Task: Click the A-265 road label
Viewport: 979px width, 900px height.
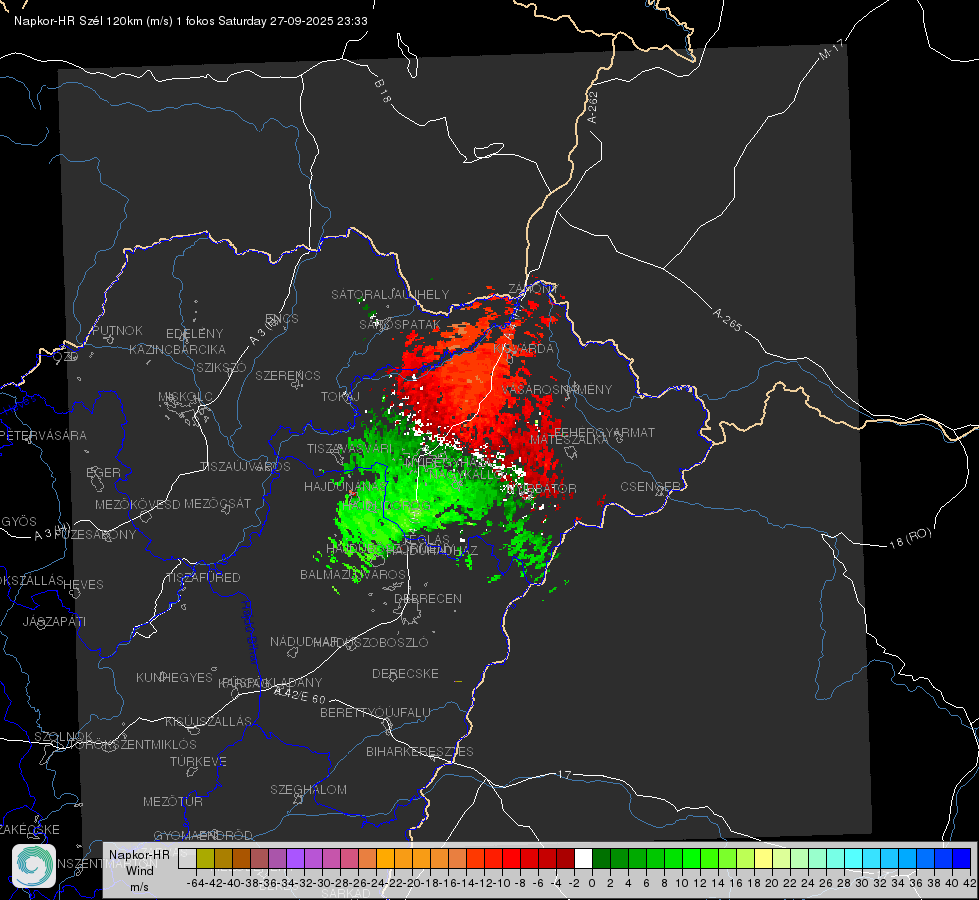Action: 727,320
